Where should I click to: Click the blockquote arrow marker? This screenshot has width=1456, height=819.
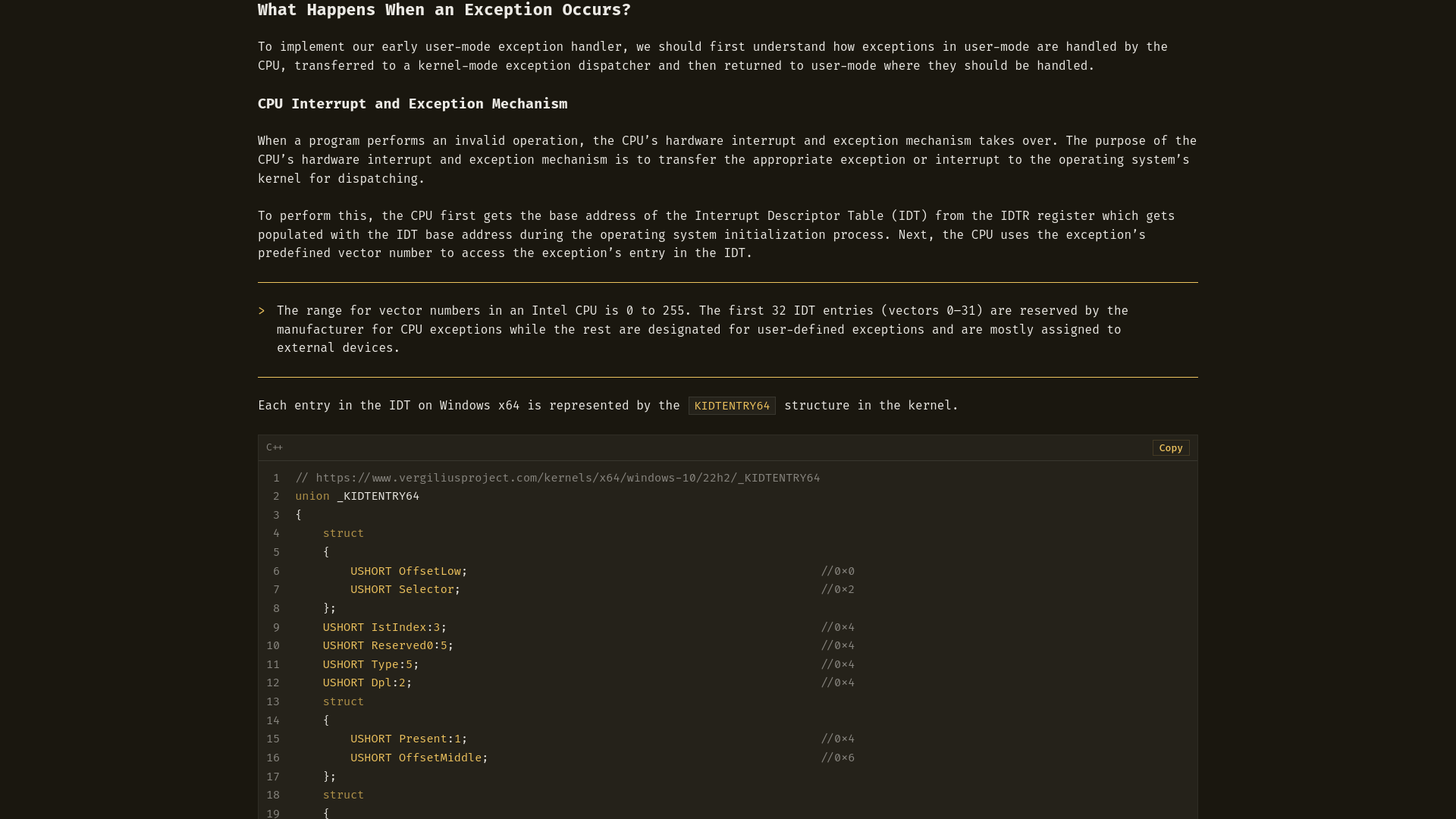(262, 310)
